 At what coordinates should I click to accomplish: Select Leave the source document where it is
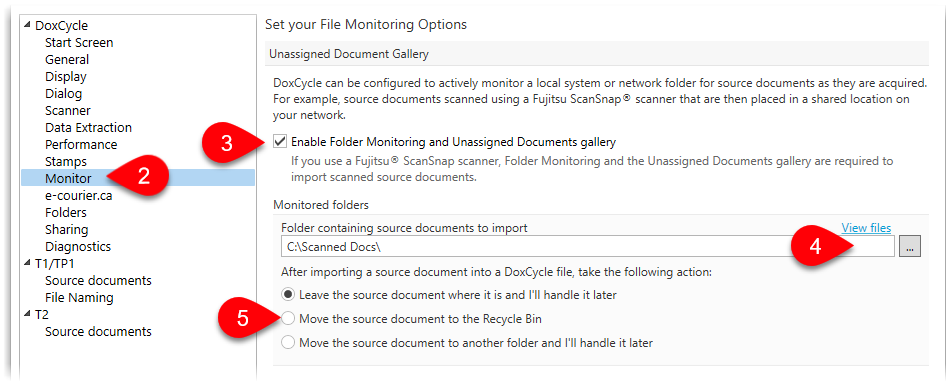tap(288, 295)
